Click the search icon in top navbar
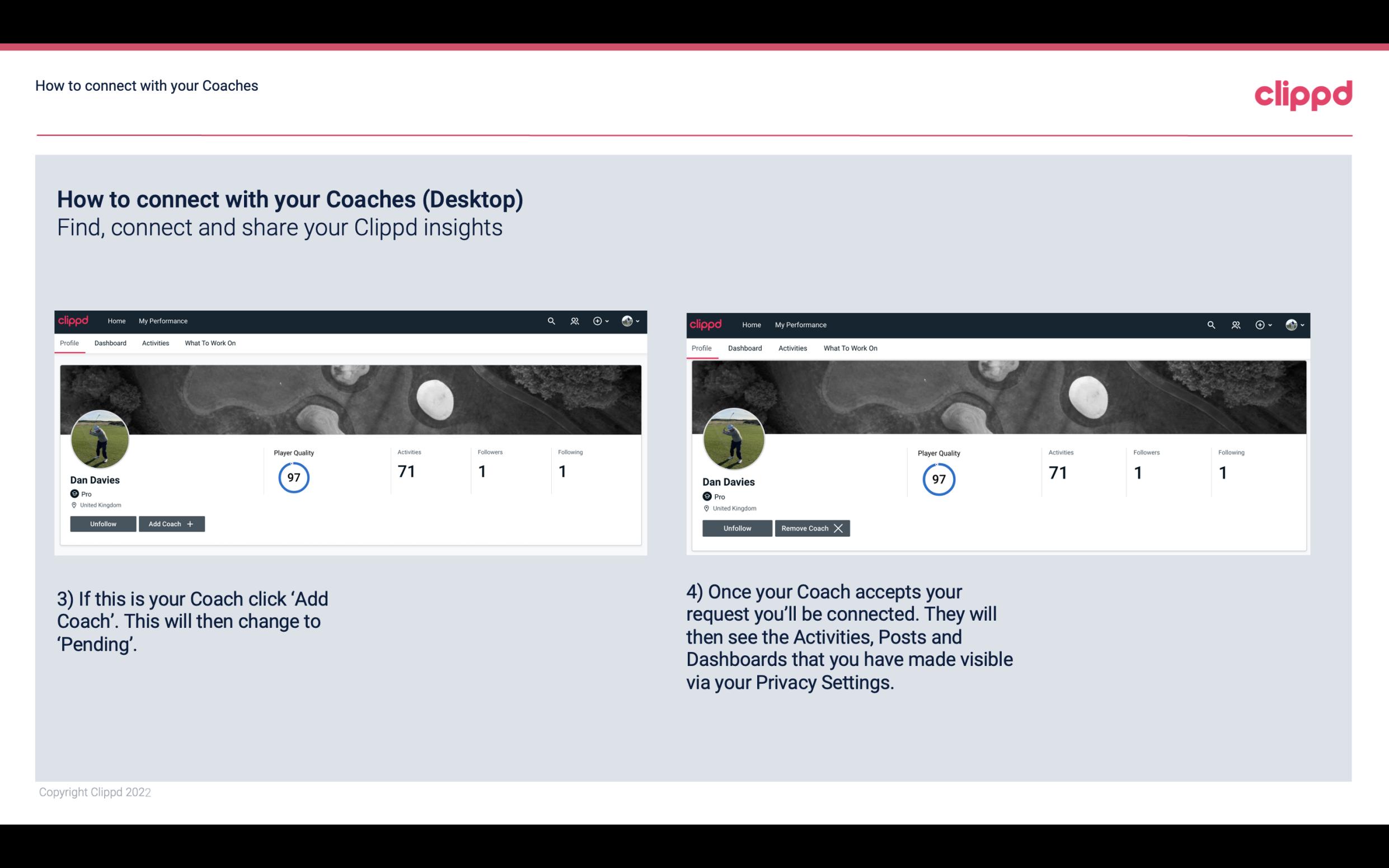This screenshot has height=868, width=1389. tap(551, 320)
